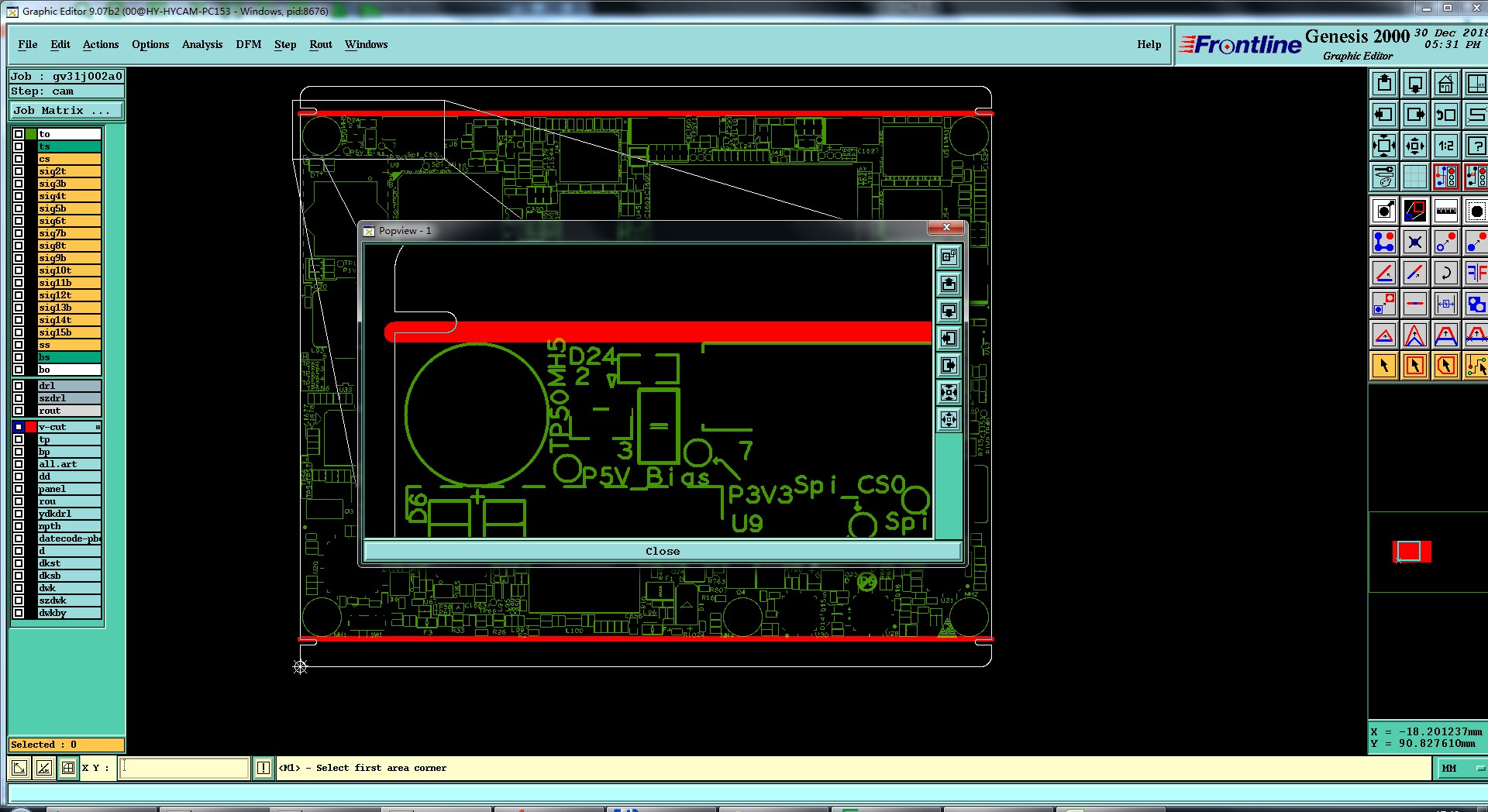Zoom in with the expand-arrows icon in main toolbar

click(1384, 146)
